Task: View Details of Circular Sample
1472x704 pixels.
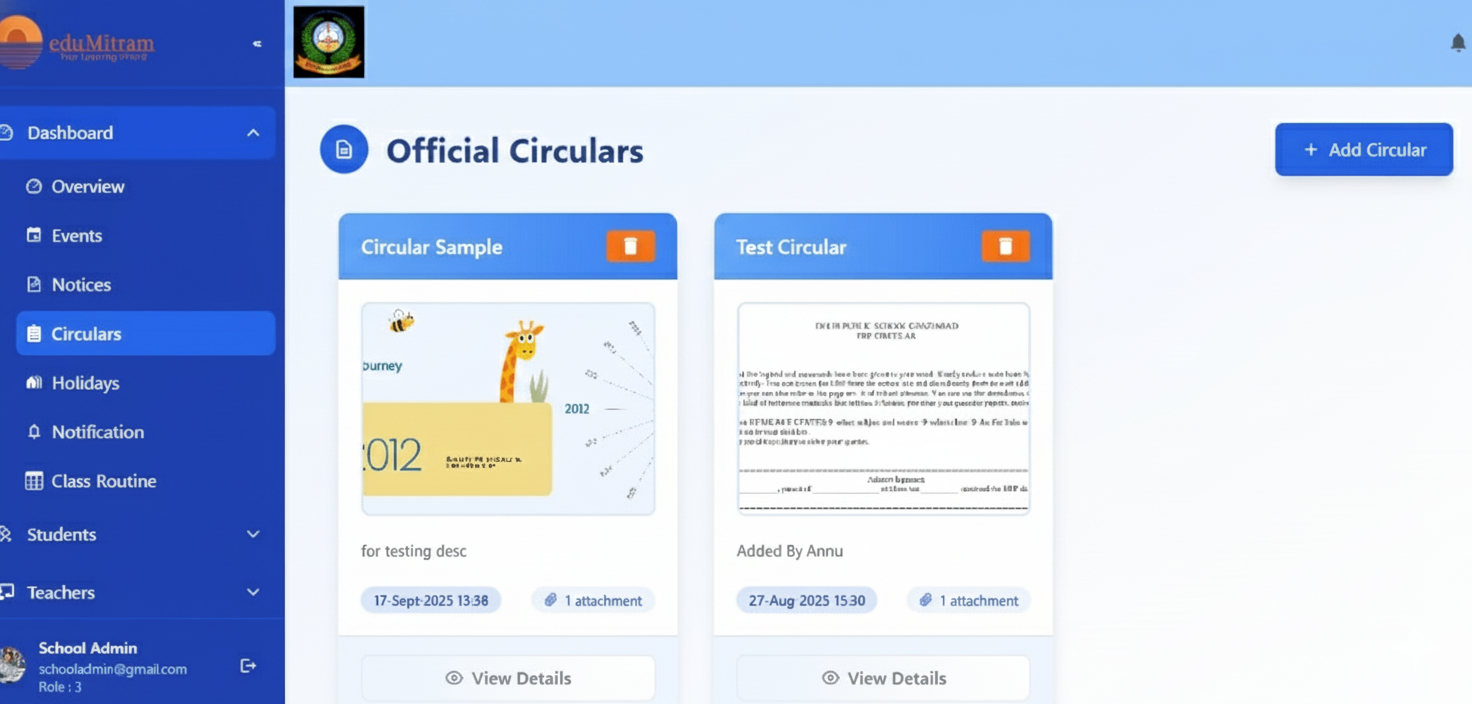Action: pos(508,678)
